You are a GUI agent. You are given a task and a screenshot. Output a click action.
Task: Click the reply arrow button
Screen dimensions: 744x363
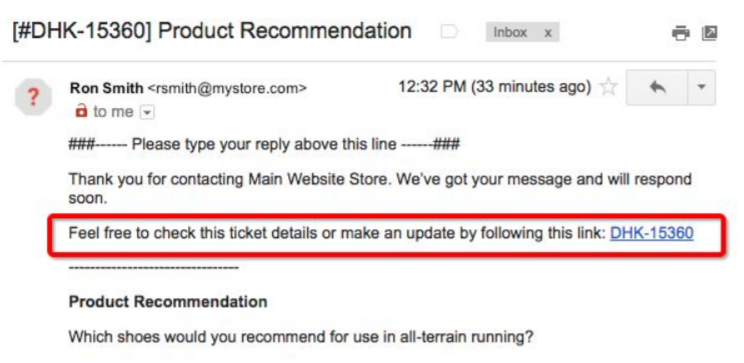[x=657, y=87]
